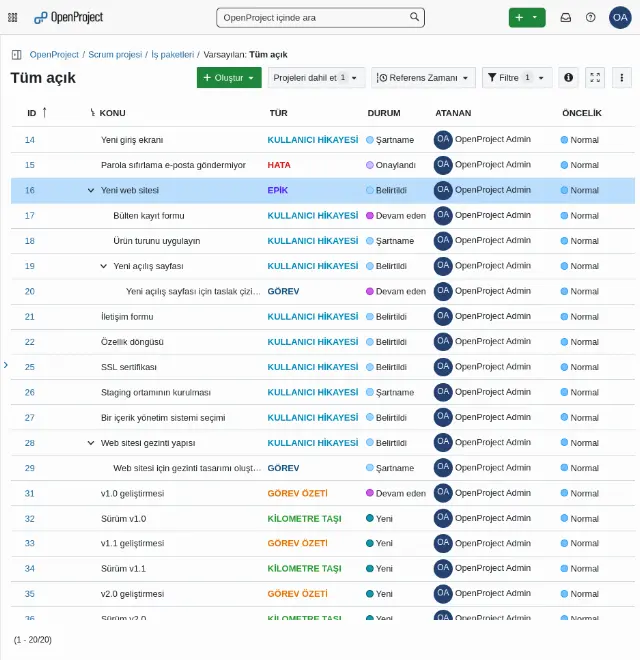Screen dimensions: 640x660
Task: Click the TÜR column header
Action: [278, 113]
